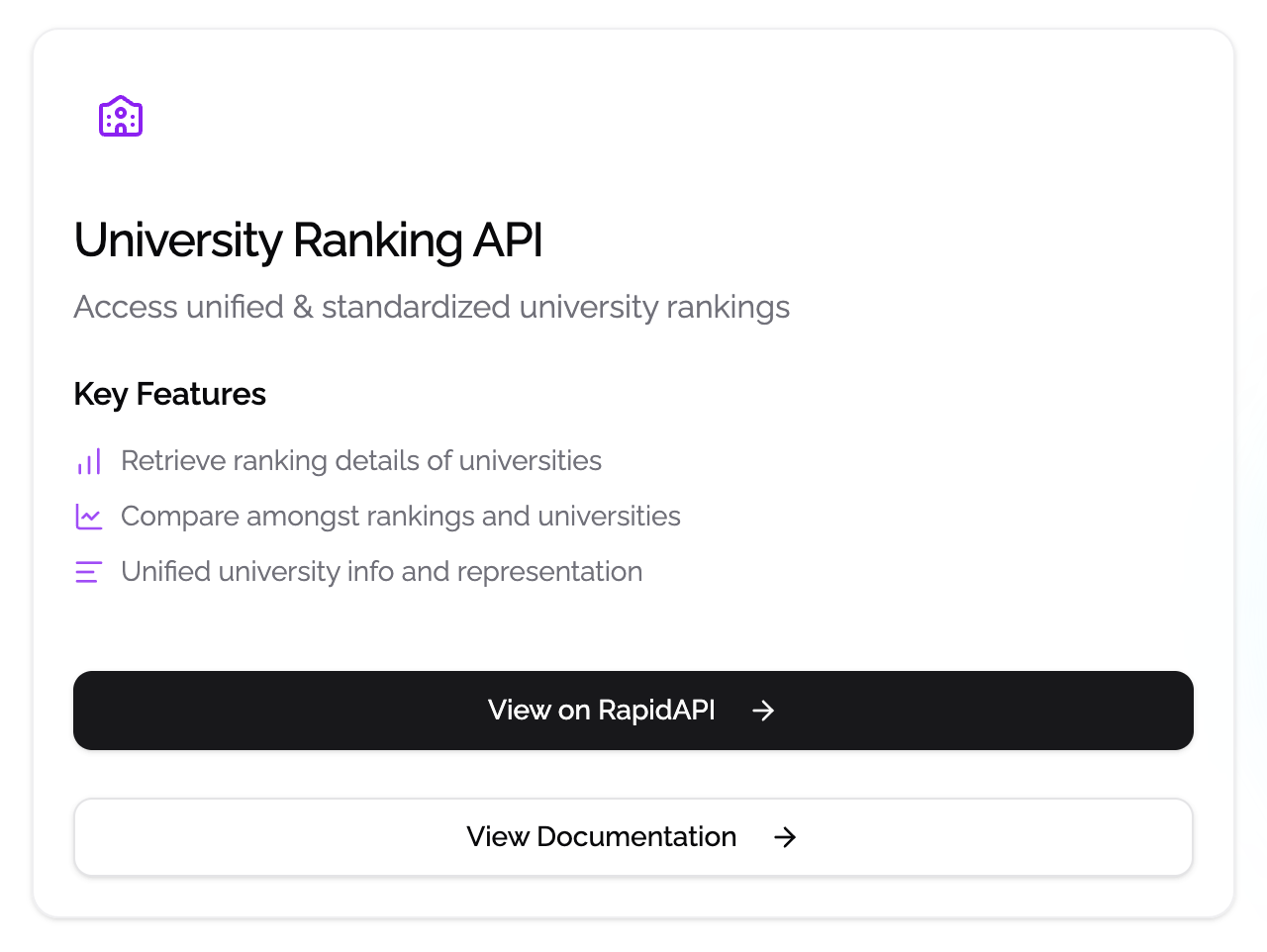1267x952 pixels.
Task: Click the word "Ranking" in the card title
Action: 378,240
